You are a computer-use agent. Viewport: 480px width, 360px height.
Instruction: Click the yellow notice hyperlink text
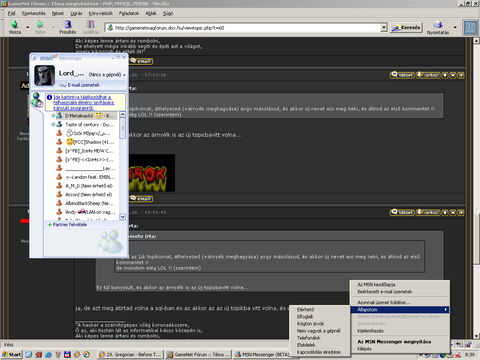pos(84,103)
